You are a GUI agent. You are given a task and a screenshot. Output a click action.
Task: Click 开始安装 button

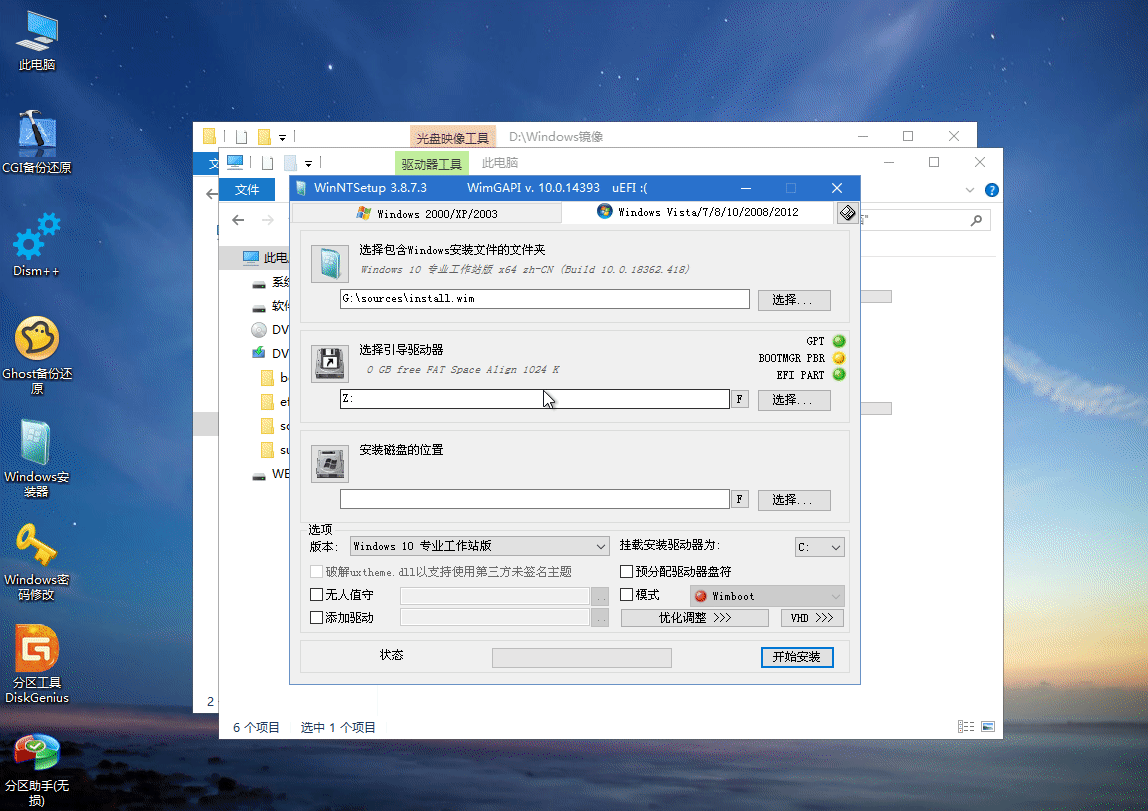(797, 657)
